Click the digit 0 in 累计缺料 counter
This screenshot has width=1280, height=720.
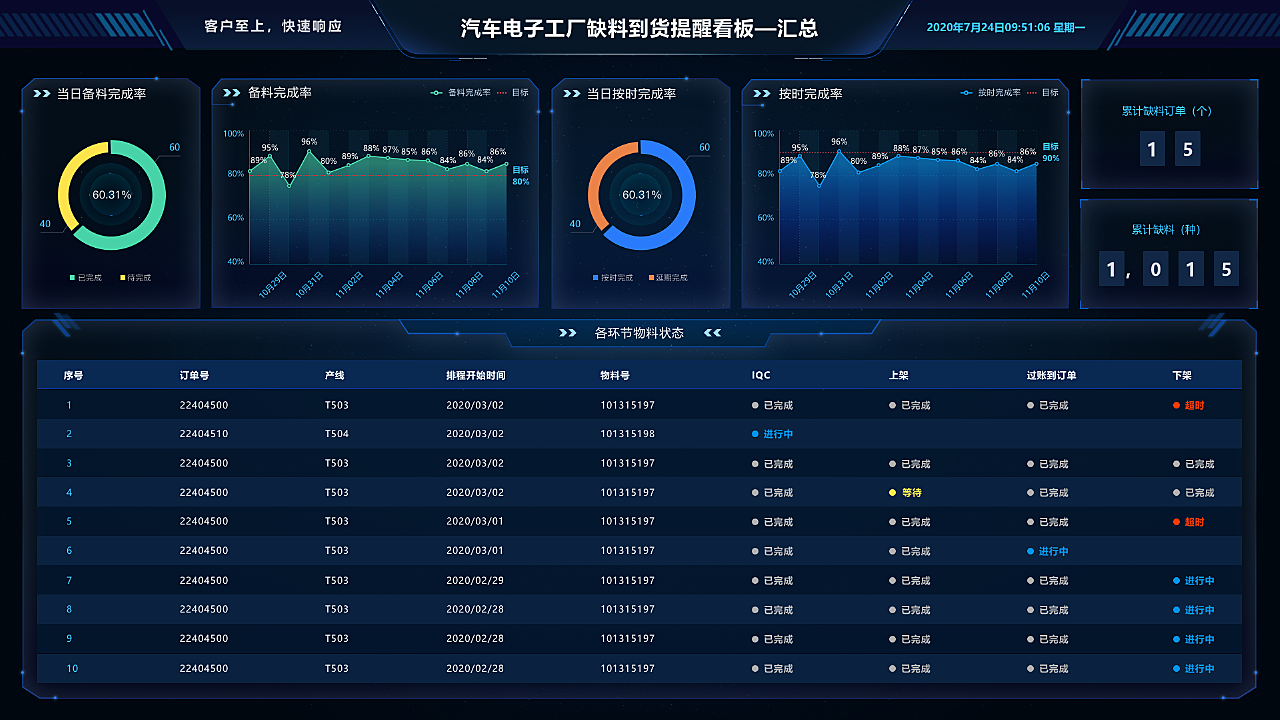coord(1155,269)
